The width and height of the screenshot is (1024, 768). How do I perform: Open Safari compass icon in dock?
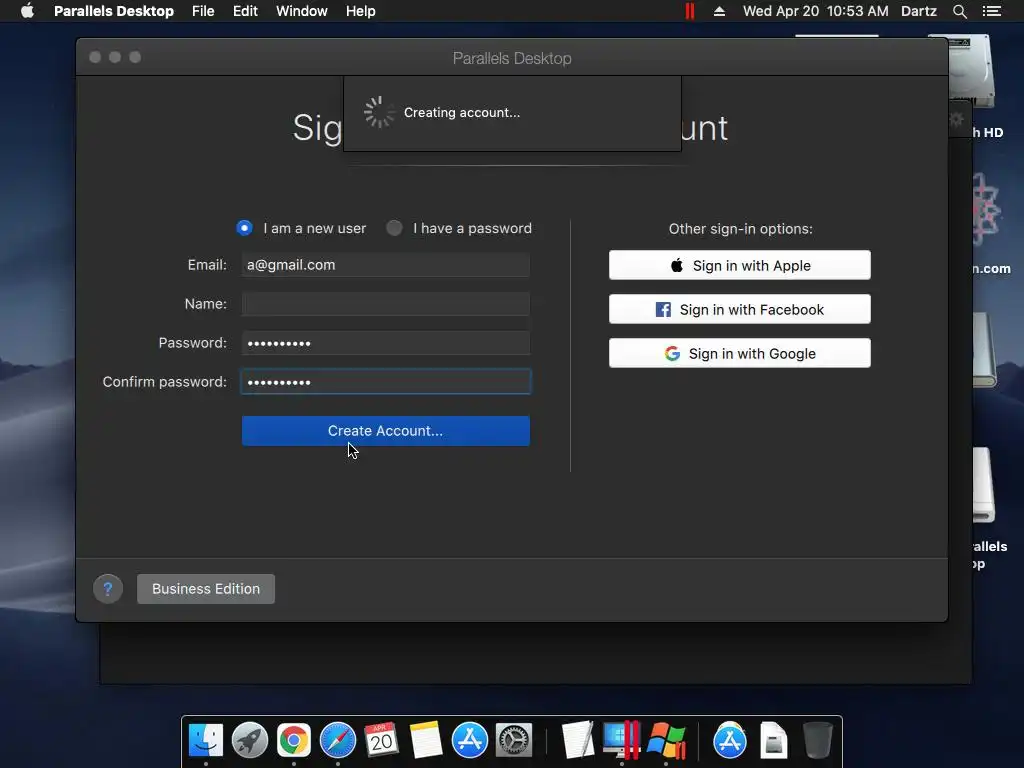tap(338, 741)
